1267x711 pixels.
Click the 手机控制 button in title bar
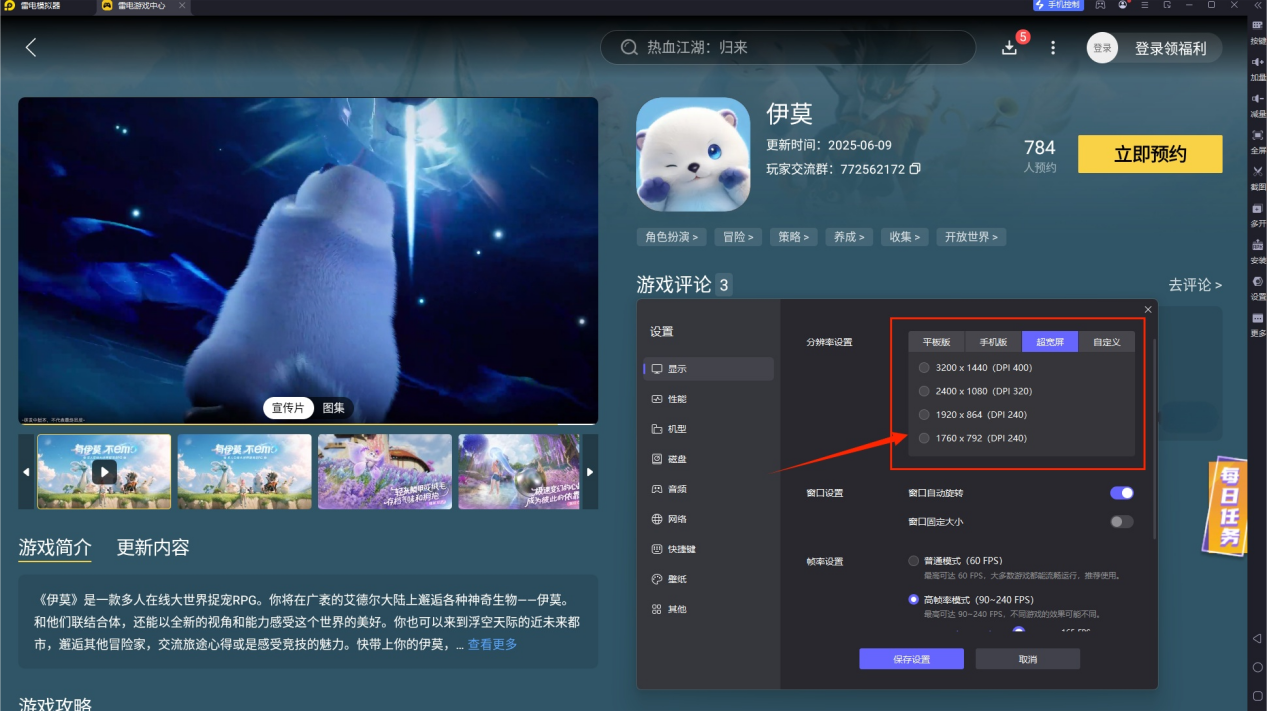pyautogui.click(x=1058, y=5)
